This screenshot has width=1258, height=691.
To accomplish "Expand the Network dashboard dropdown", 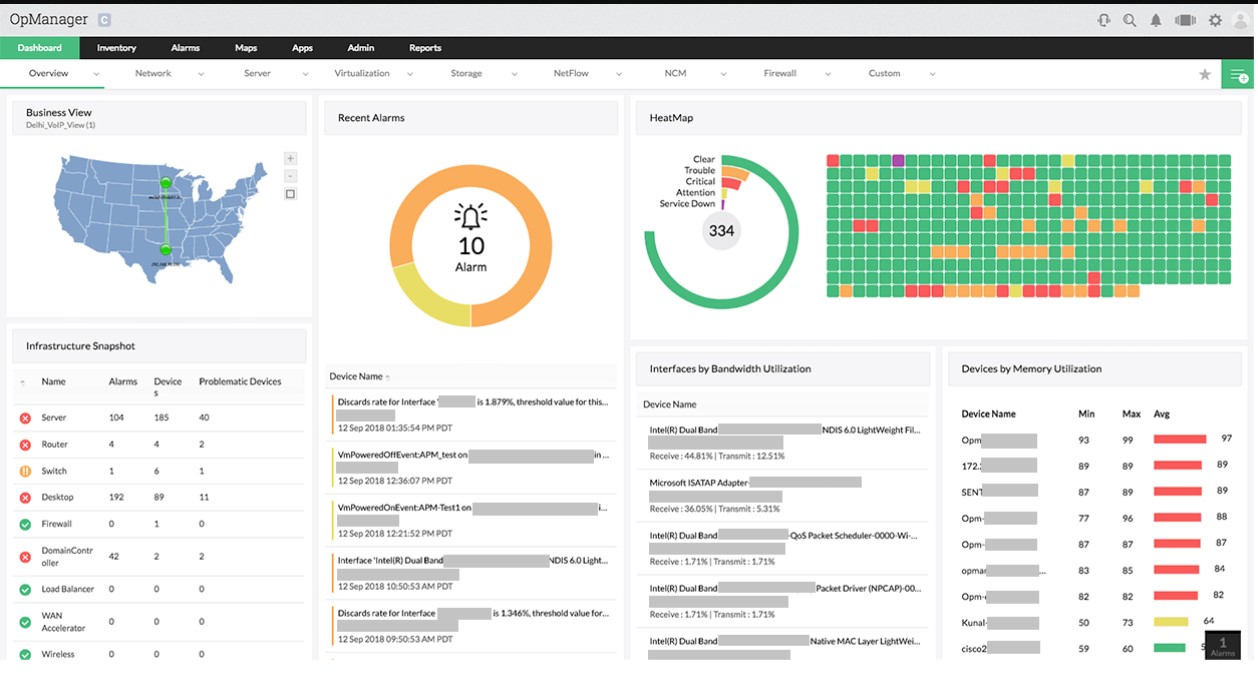I will 199,73.
